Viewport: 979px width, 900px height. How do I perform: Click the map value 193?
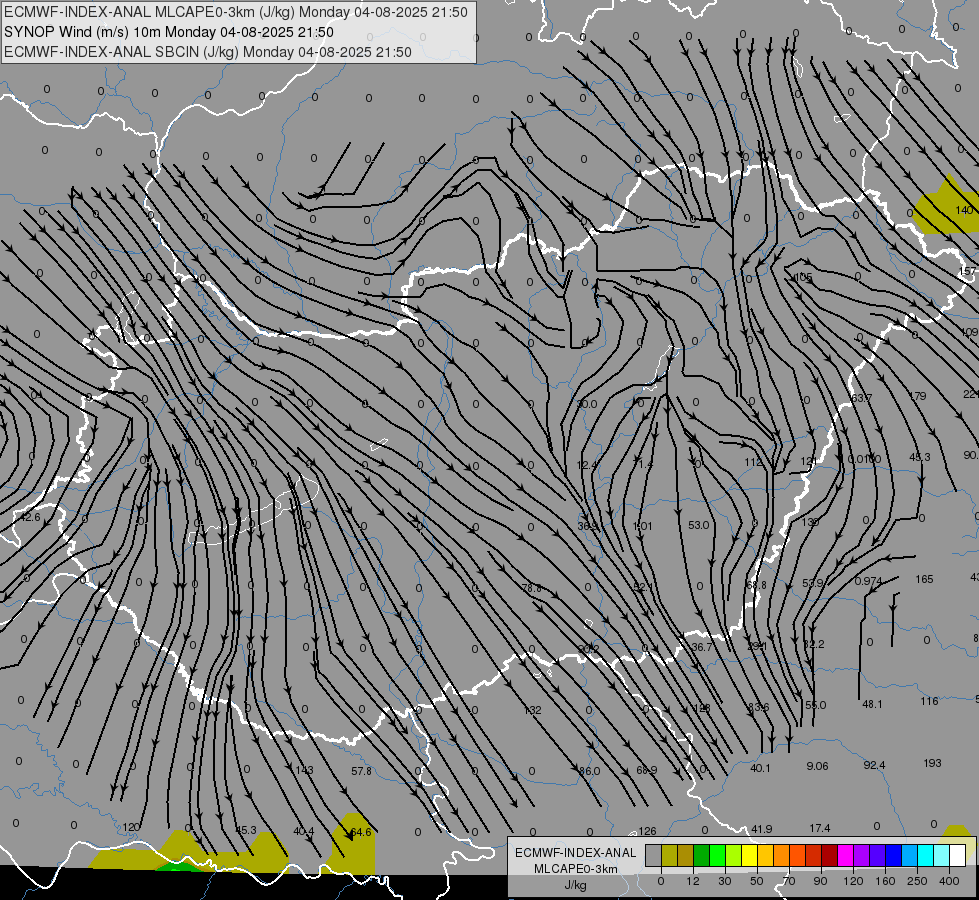point(932,763)
